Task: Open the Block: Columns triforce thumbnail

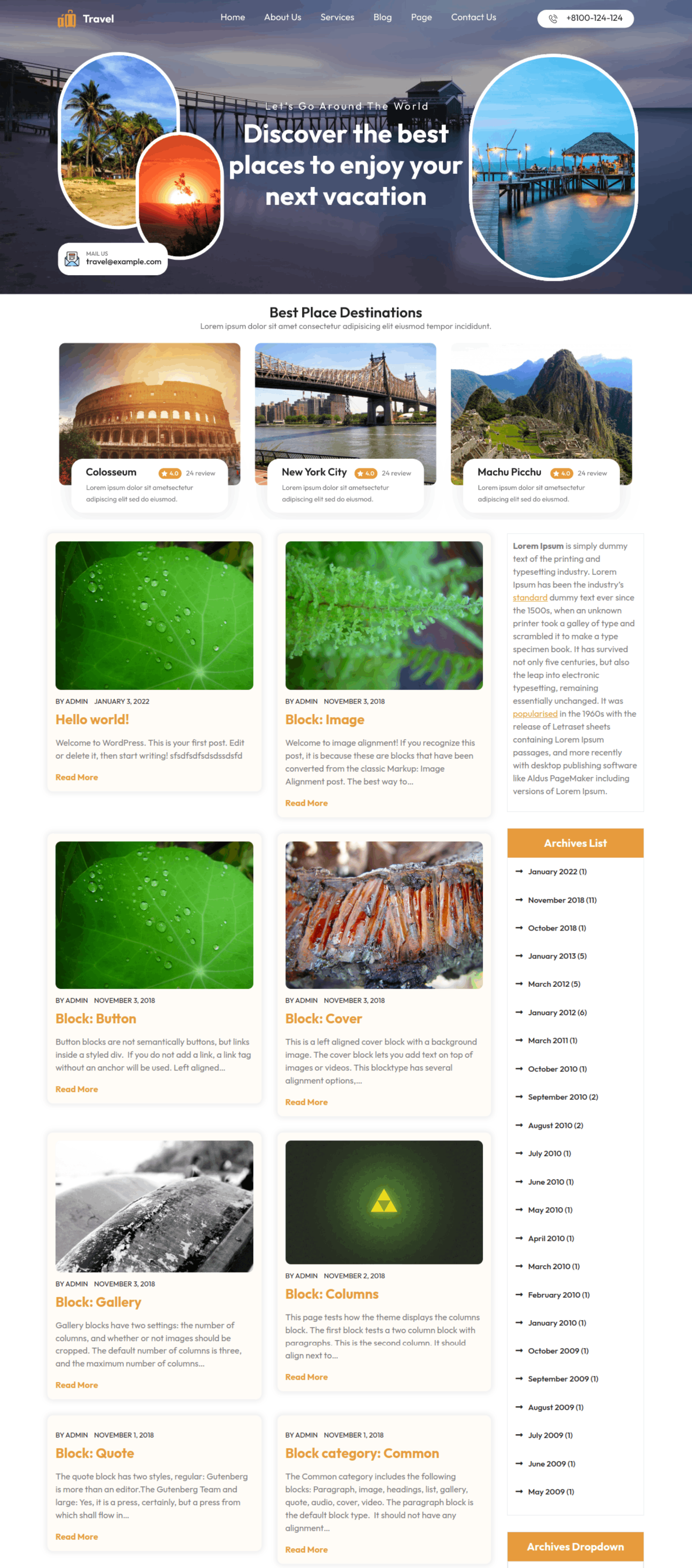Action: (384, 1202)
